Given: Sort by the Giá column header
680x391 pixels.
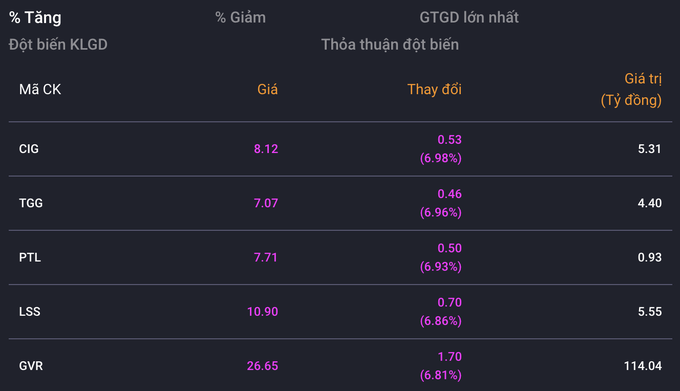Looking at the screenshot, I should [x=267, y=89].
